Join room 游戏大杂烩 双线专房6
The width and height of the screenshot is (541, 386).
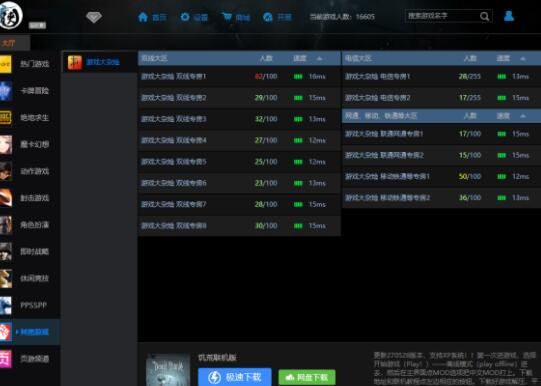pos(239,183)
